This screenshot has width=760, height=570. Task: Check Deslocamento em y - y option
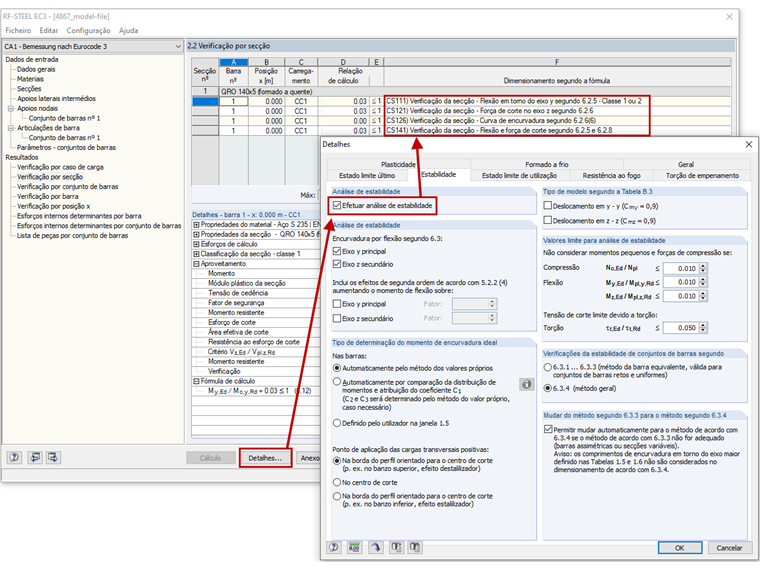coord(548,206)
